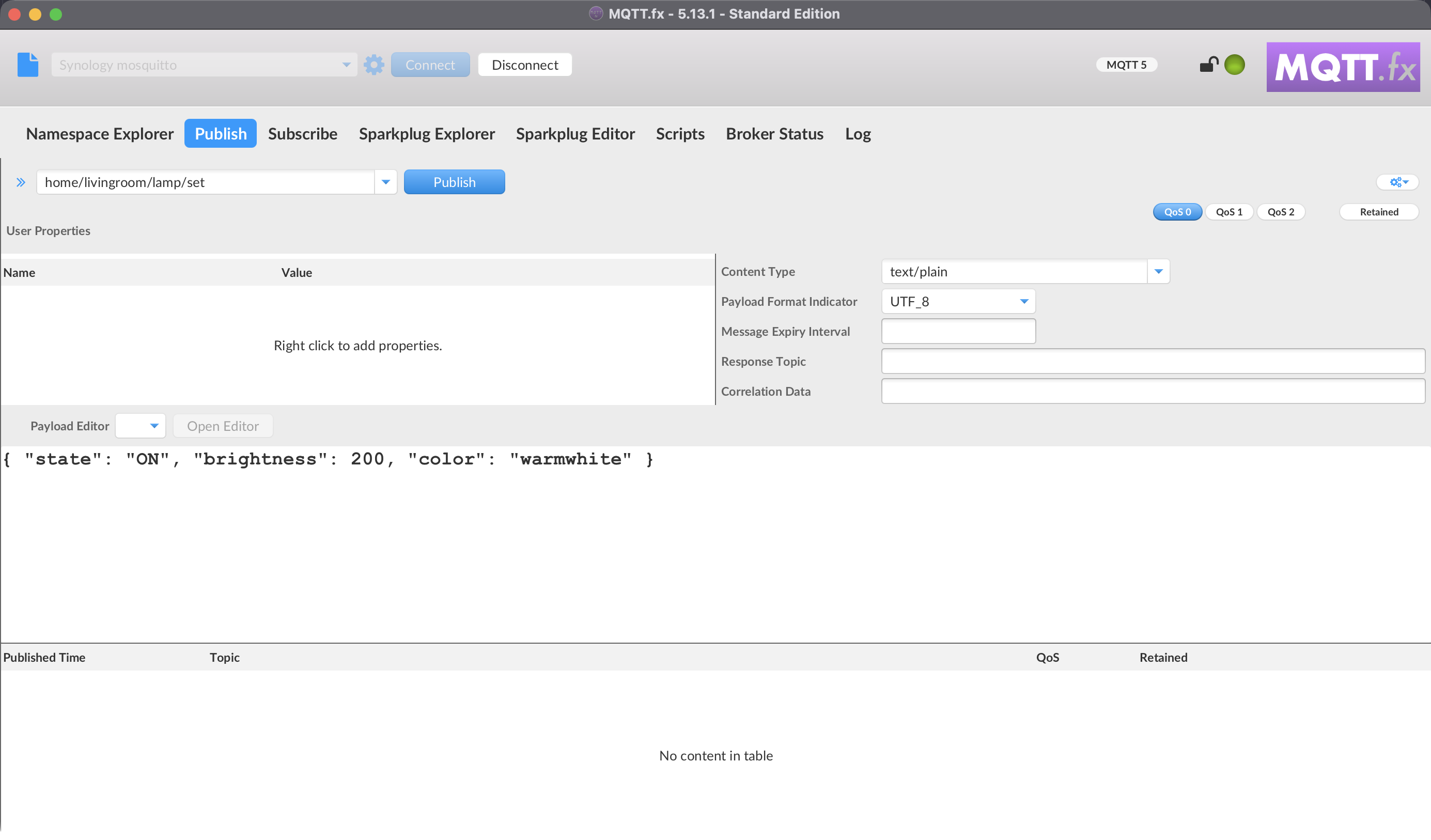1431x840 pixels.
Task: Click the Connect button
Action: click(x=430, y=65)
